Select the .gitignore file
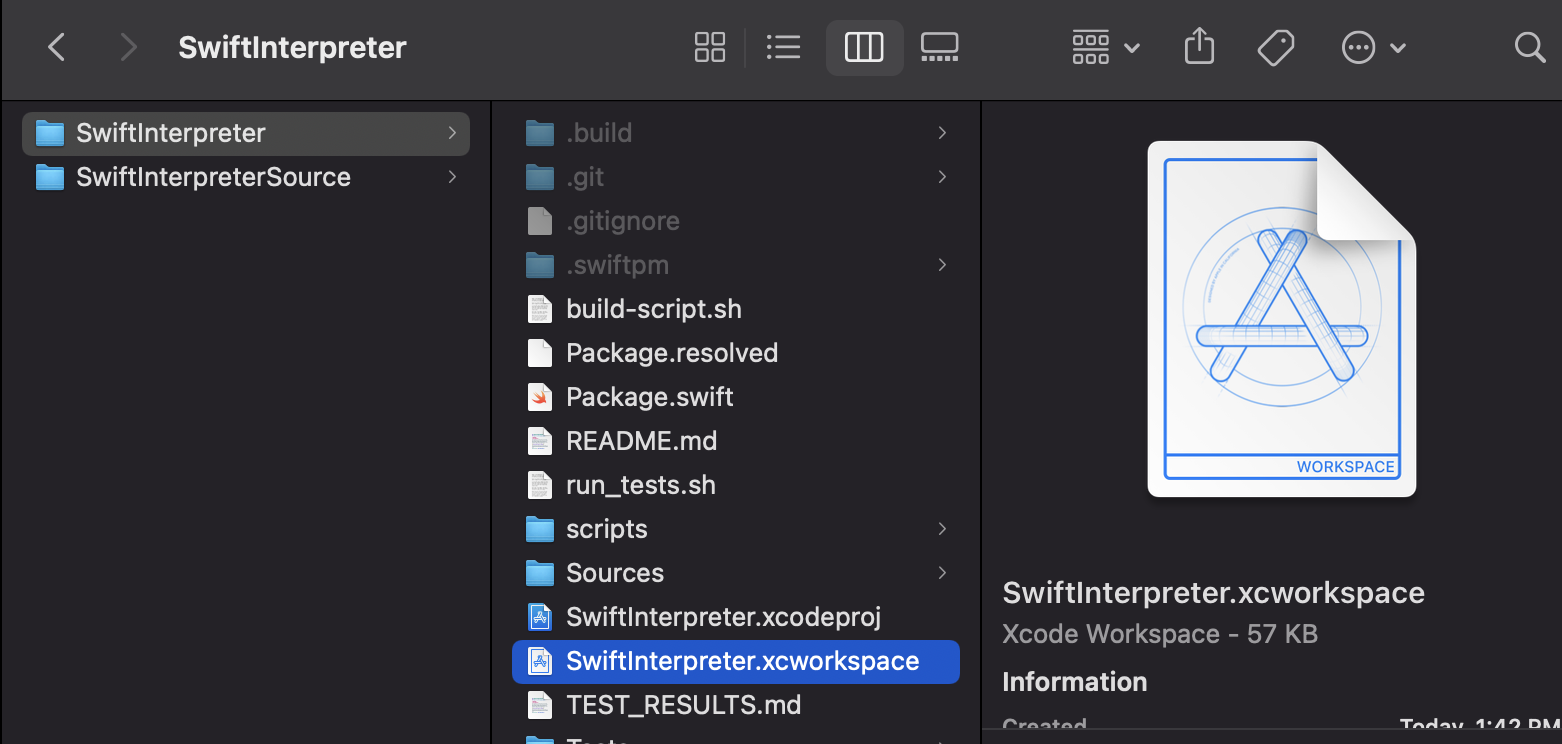The width and height of the screenshot is (1562, 744). click(736, 221)
